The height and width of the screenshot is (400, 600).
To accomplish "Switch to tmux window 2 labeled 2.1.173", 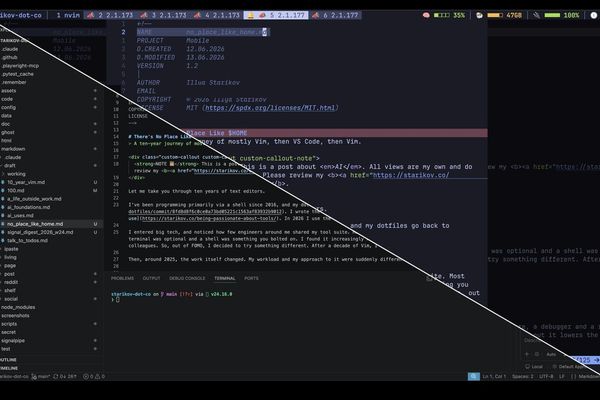I will pyautogui.click(x=110, y=15).
